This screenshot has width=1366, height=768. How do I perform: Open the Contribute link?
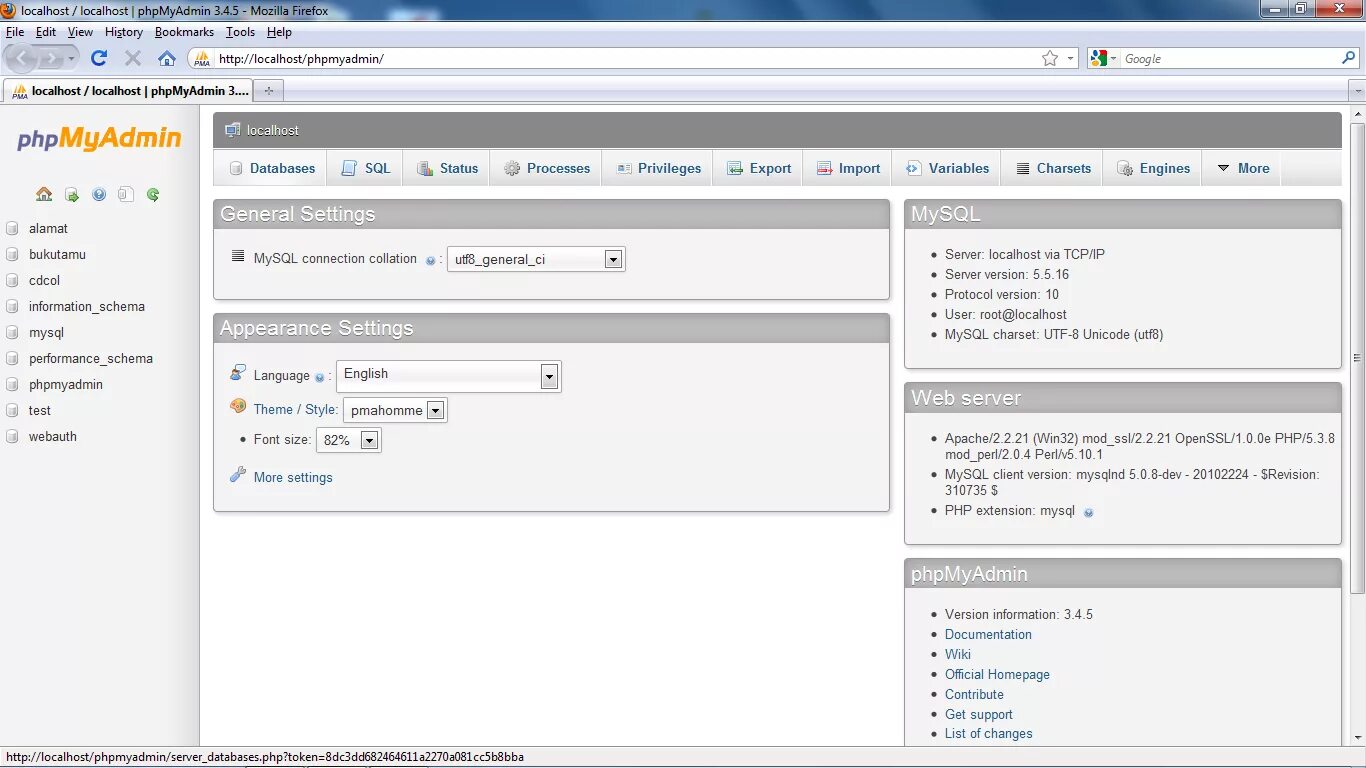974,694
